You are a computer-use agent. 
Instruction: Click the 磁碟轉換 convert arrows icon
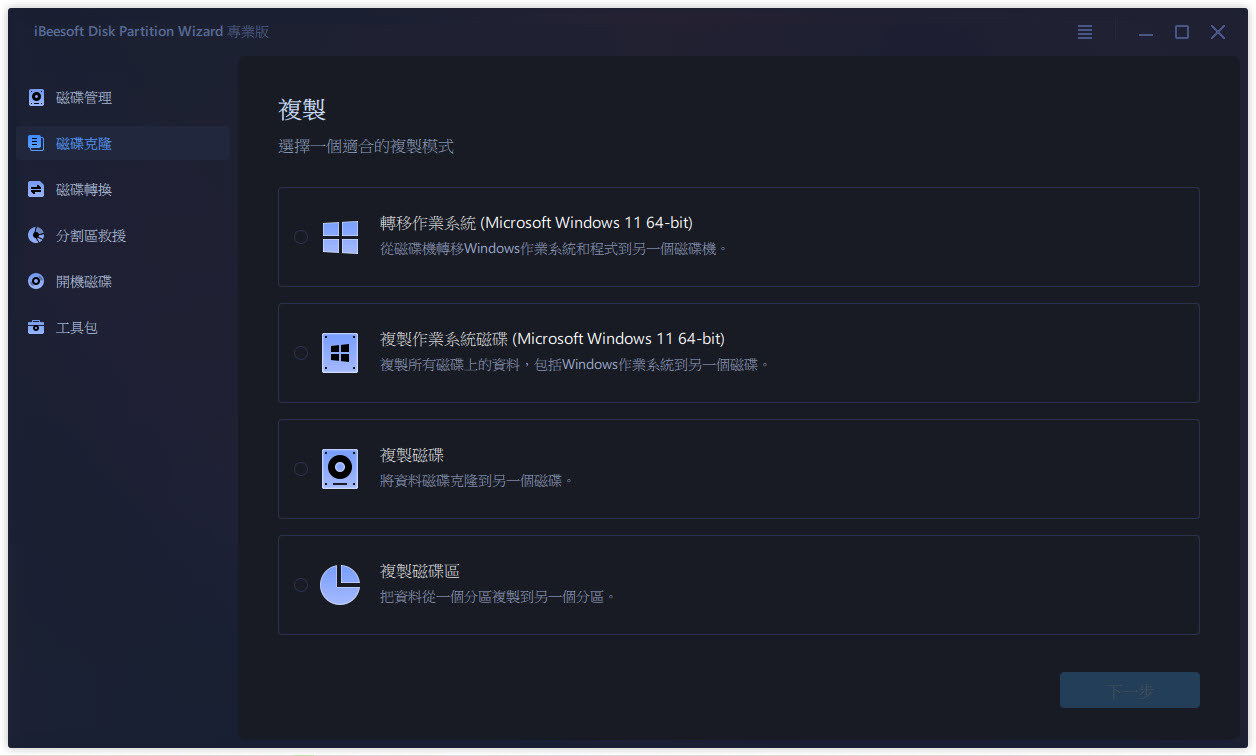click(36, 189)
